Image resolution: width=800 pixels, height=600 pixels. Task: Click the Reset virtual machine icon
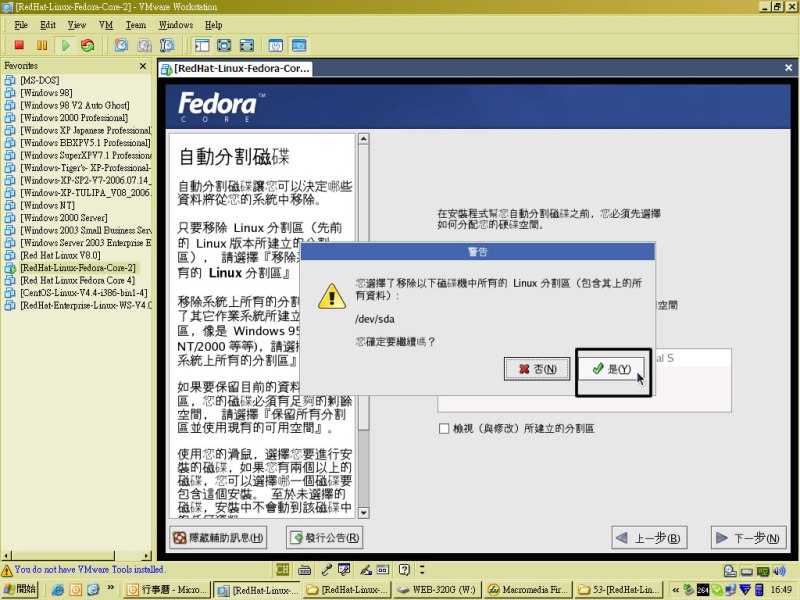coord(88,45)
